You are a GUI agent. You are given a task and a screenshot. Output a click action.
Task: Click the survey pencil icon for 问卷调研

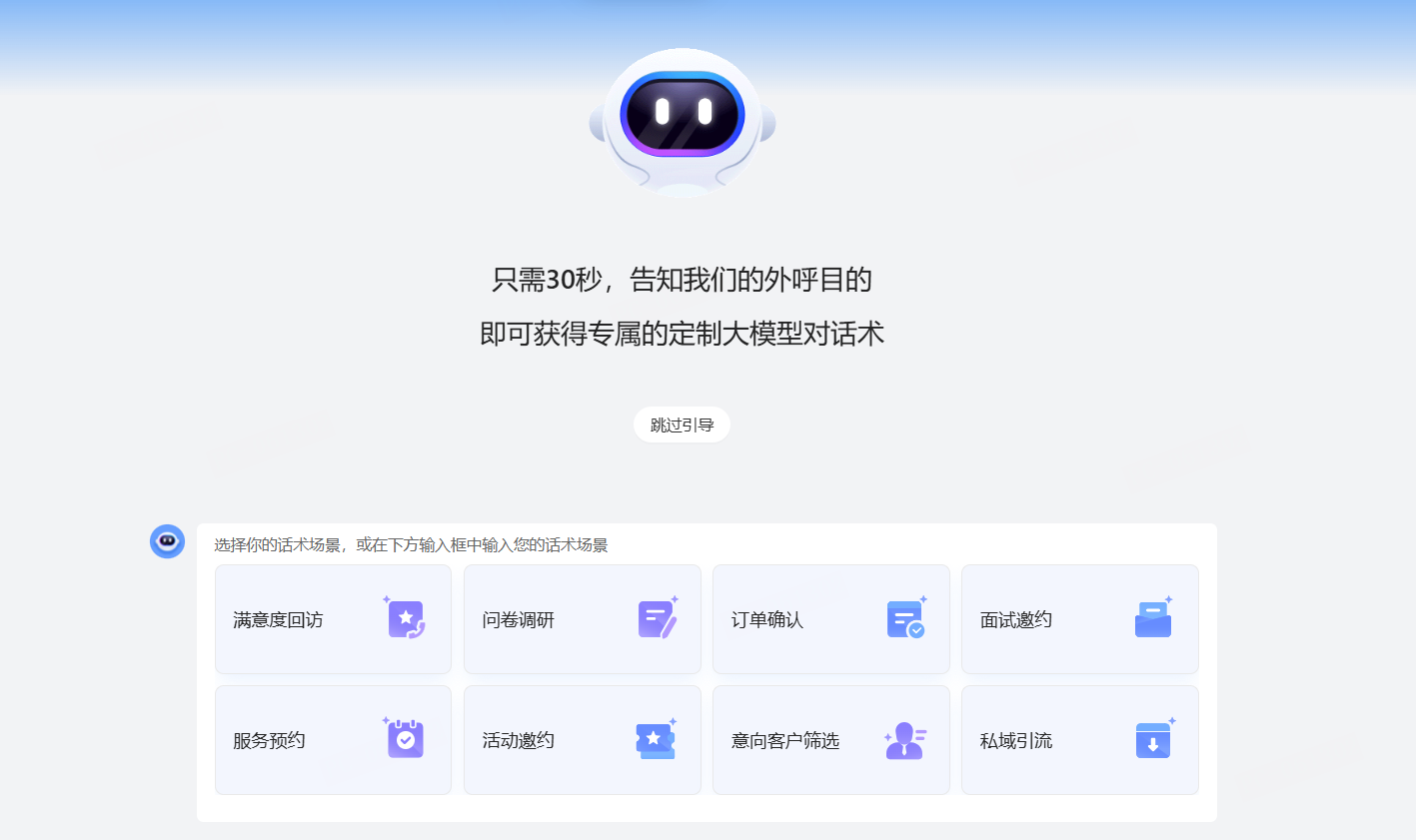[x=658, y=618]
